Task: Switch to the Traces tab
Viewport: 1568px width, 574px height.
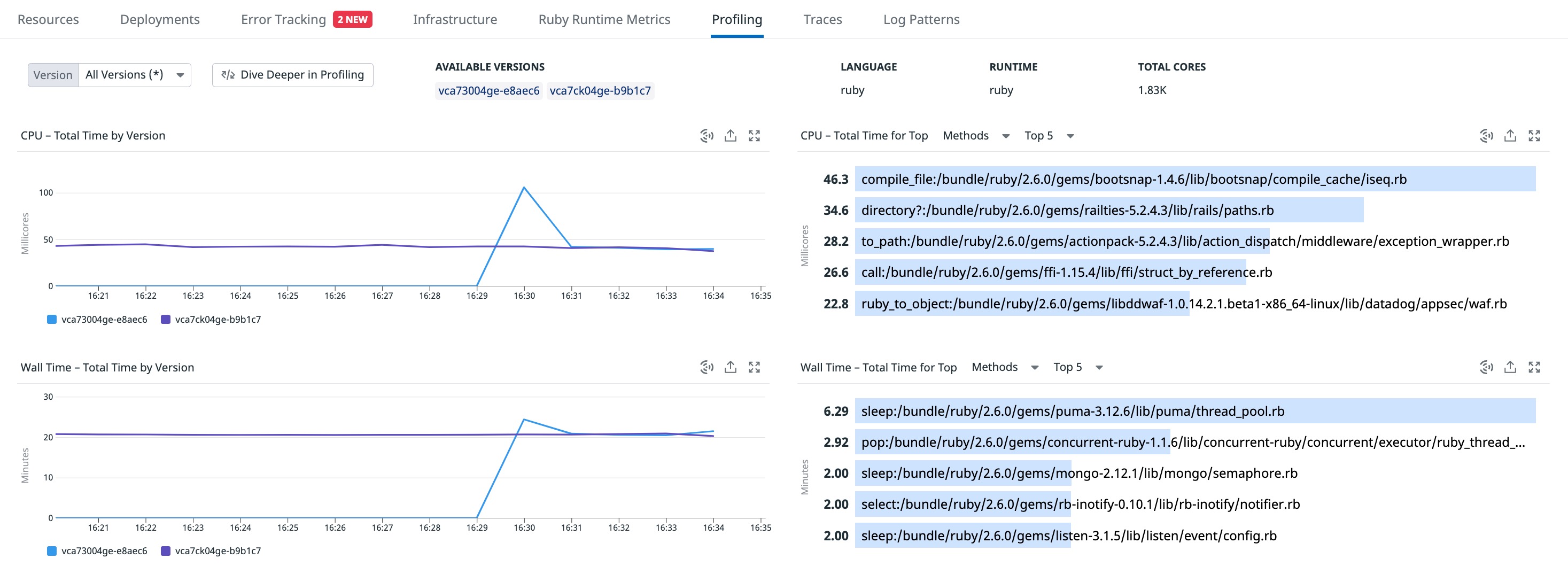Action: (x=822, y=19)
